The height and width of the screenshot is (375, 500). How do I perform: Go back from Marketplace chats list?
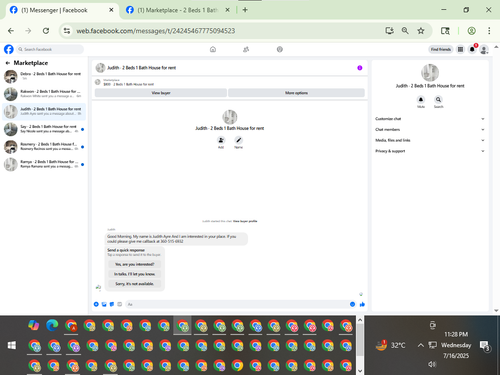coord(7,63)
